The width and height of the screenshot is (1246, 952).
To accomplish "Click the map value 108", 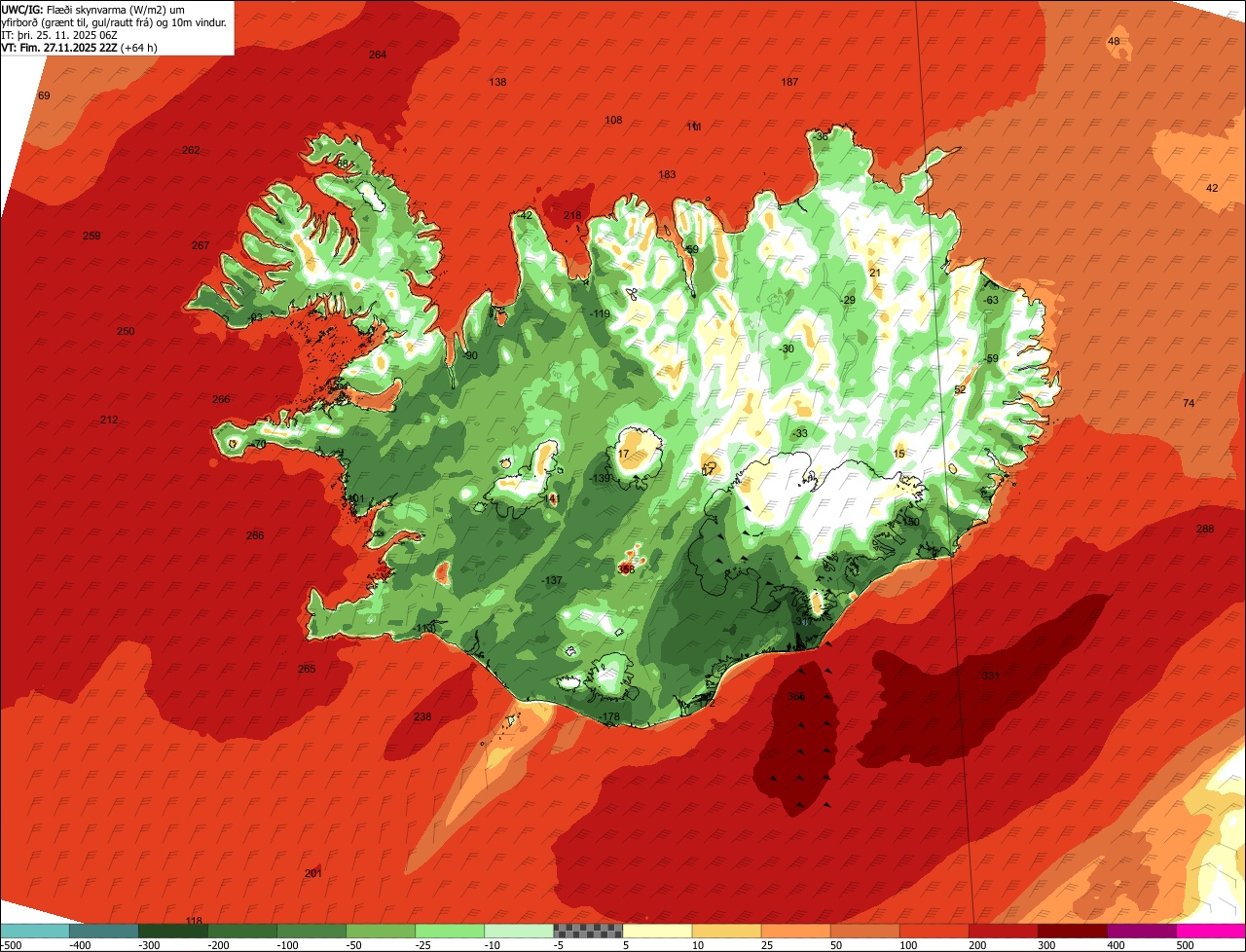I will (613, 120).
